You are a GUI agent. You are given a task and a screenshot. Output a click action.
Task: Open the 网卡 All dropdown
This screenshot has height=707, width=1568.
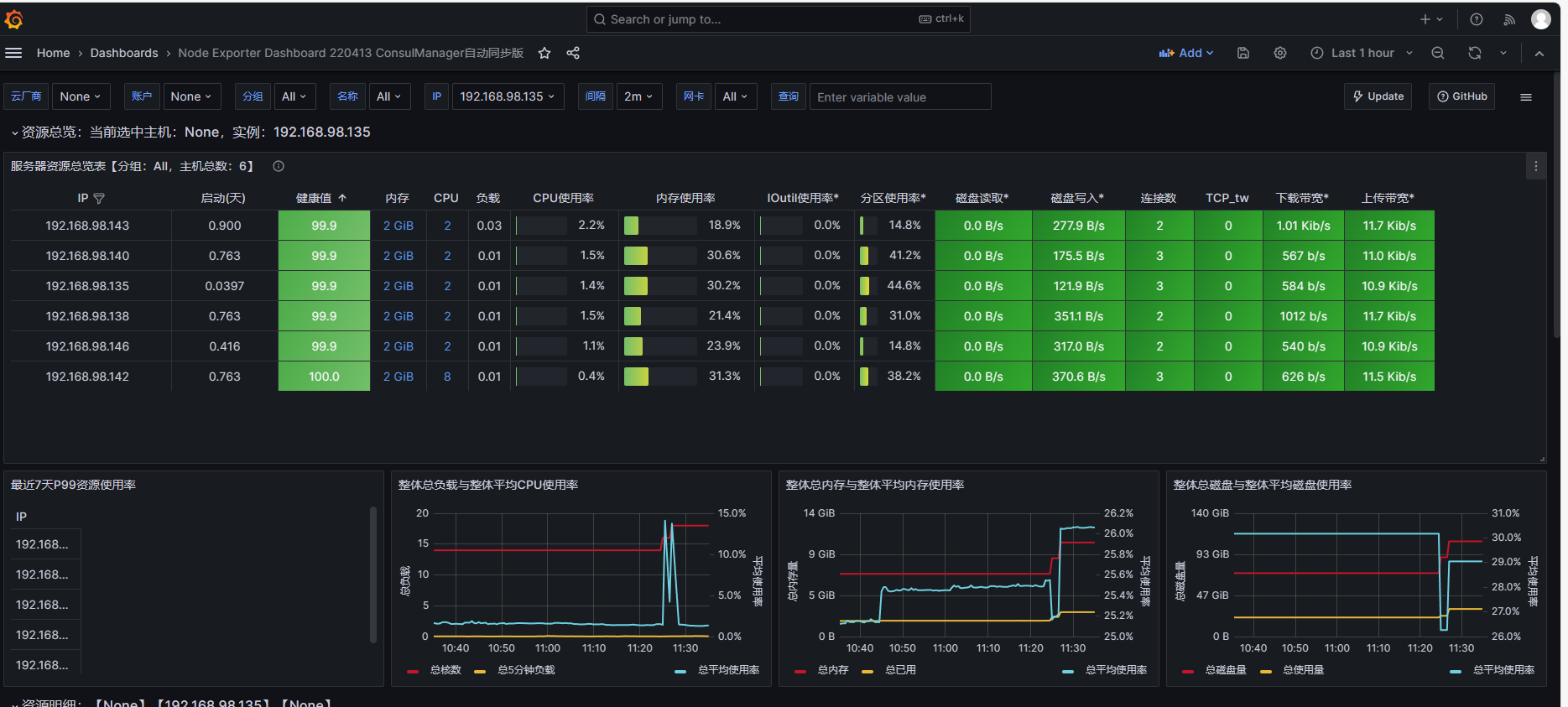coord(736,96)
